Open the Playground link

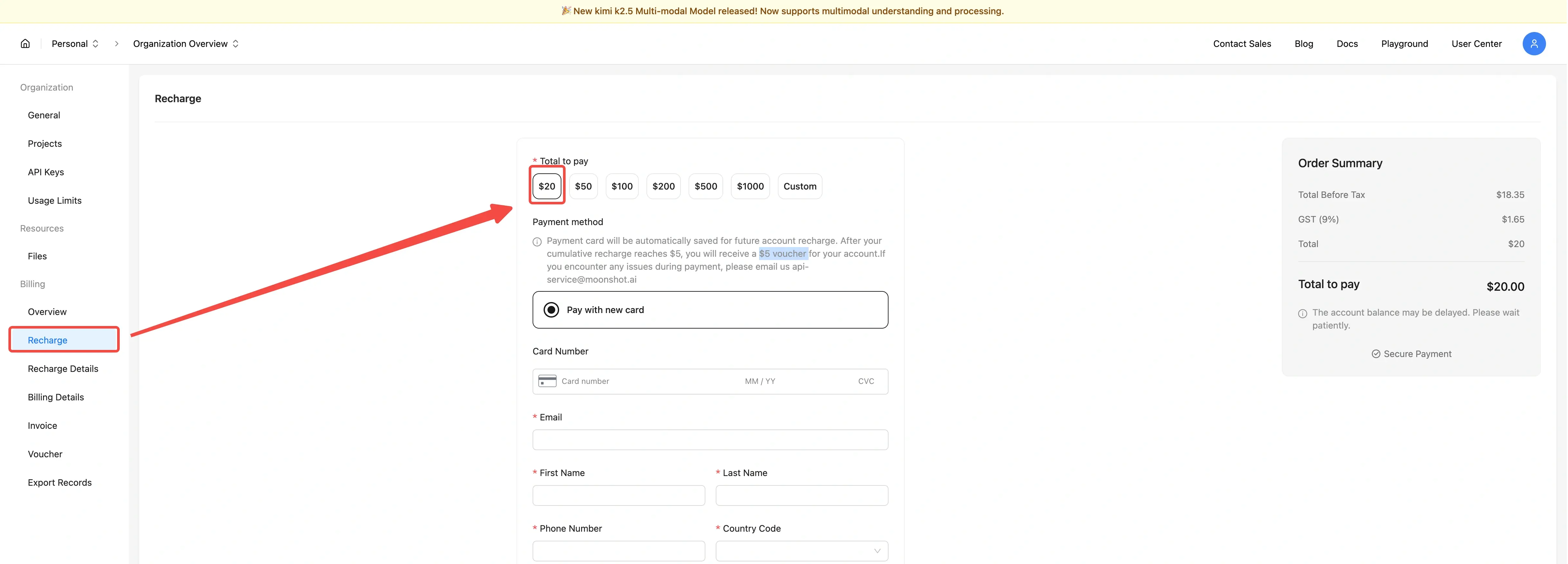[1404, 44]
